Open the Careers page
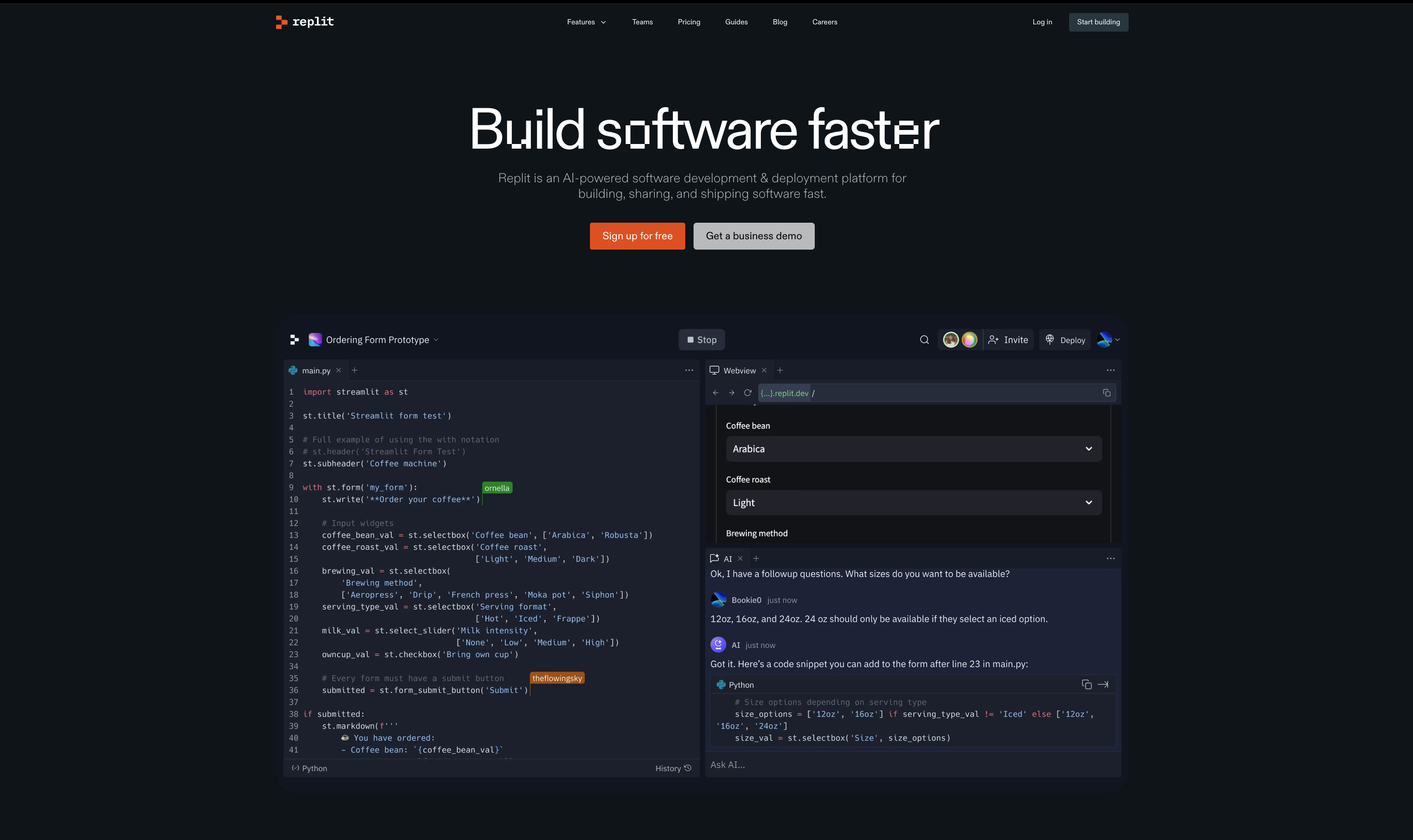1413x840 pixels. [x=824, y=22]
